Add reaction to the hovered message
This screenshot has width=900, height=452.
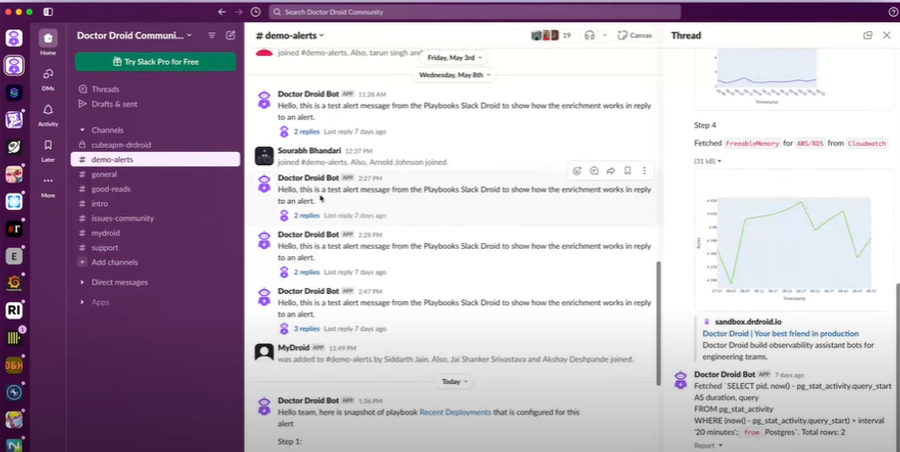[x=577, y=171]
